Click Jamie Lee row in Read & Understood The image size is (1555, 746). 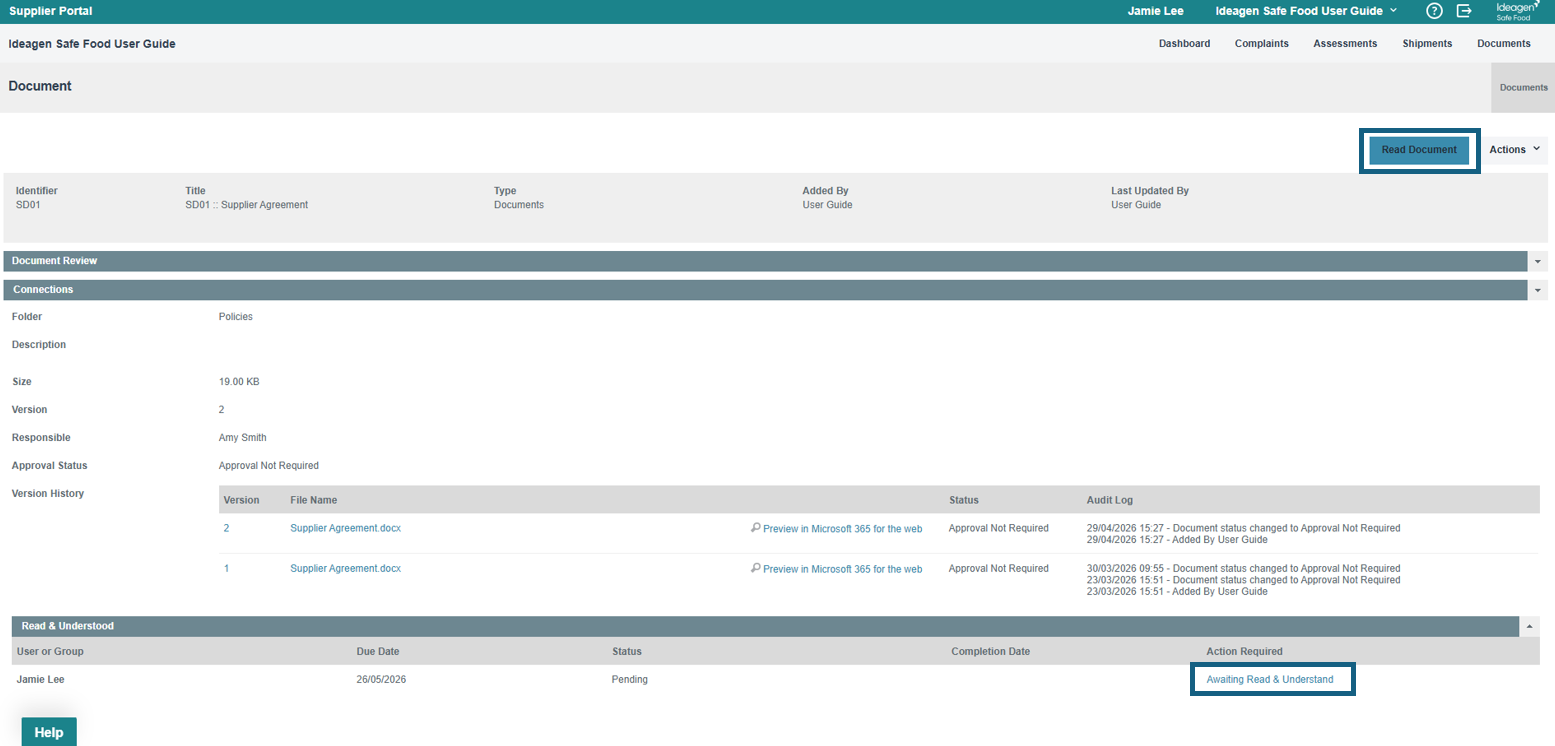(x=776, y=680)
